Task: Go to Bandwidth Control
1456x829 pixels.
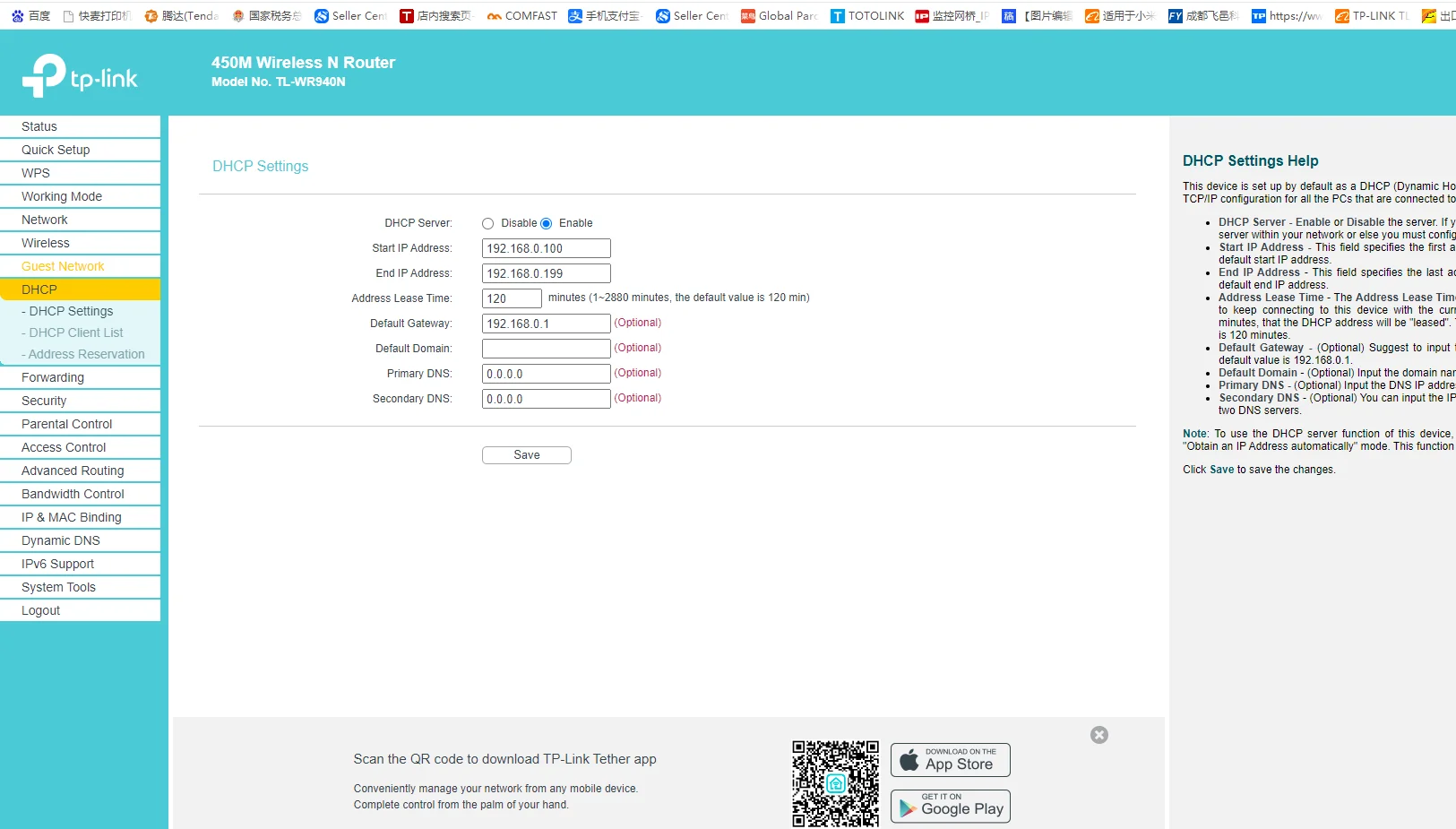Action: click(80, 494)
